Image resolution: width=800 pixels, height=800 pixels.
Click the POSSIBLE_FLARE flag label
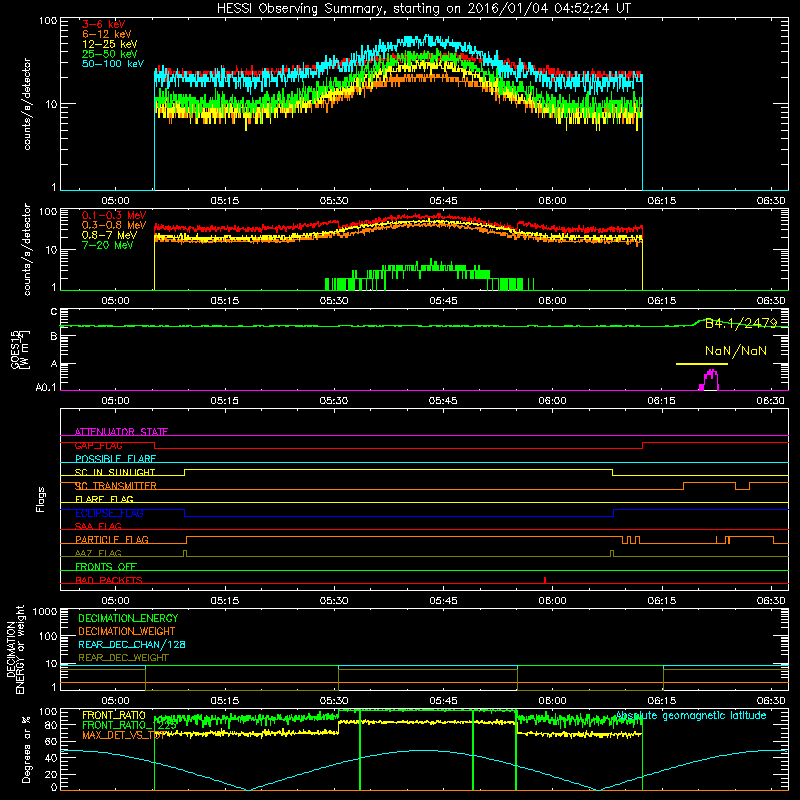pyautogui.click(x=115, y=459)
